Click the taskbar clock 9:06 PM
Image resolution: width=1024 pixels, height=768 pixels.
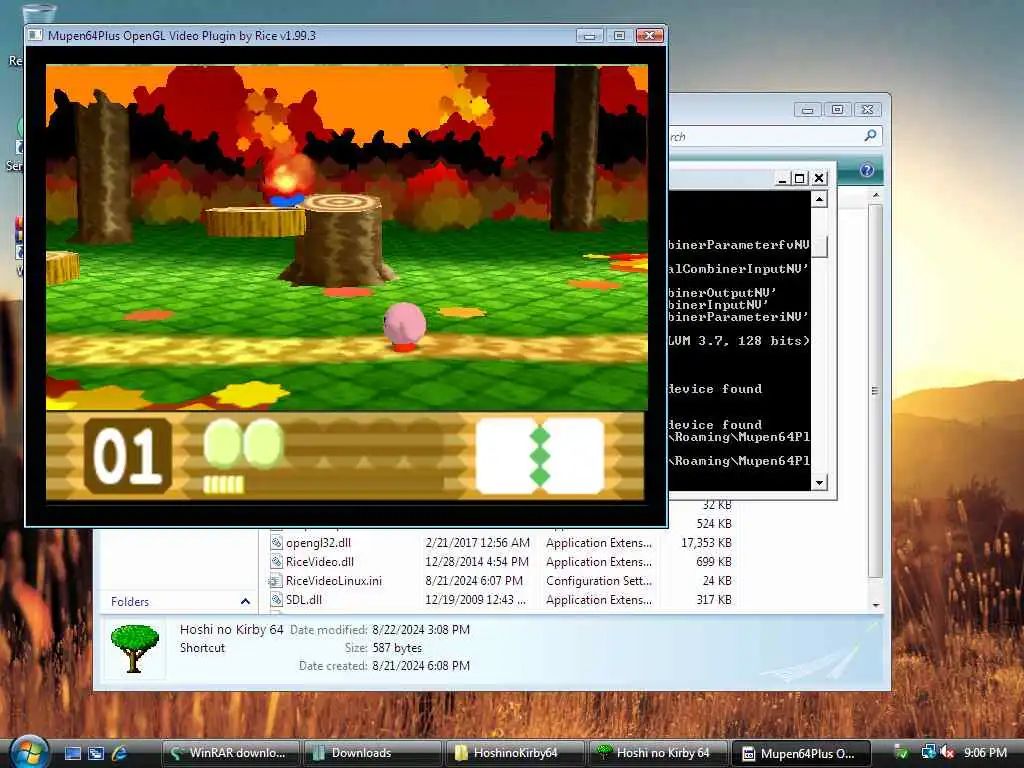coord(985,753)
